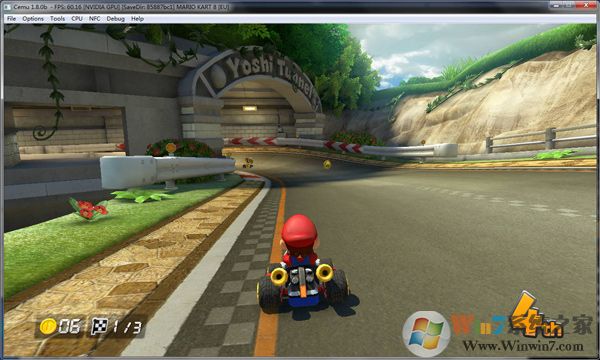Maximize the Cemu window

(x=569, y=5)
